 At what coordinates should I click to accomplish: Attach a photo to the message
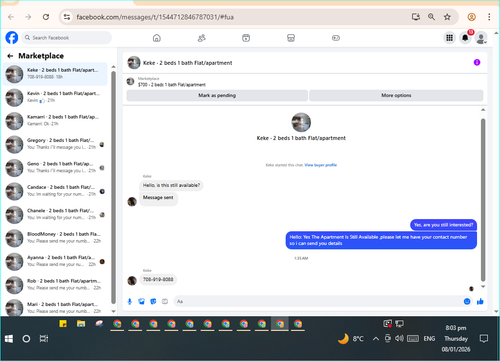(142, 301)
